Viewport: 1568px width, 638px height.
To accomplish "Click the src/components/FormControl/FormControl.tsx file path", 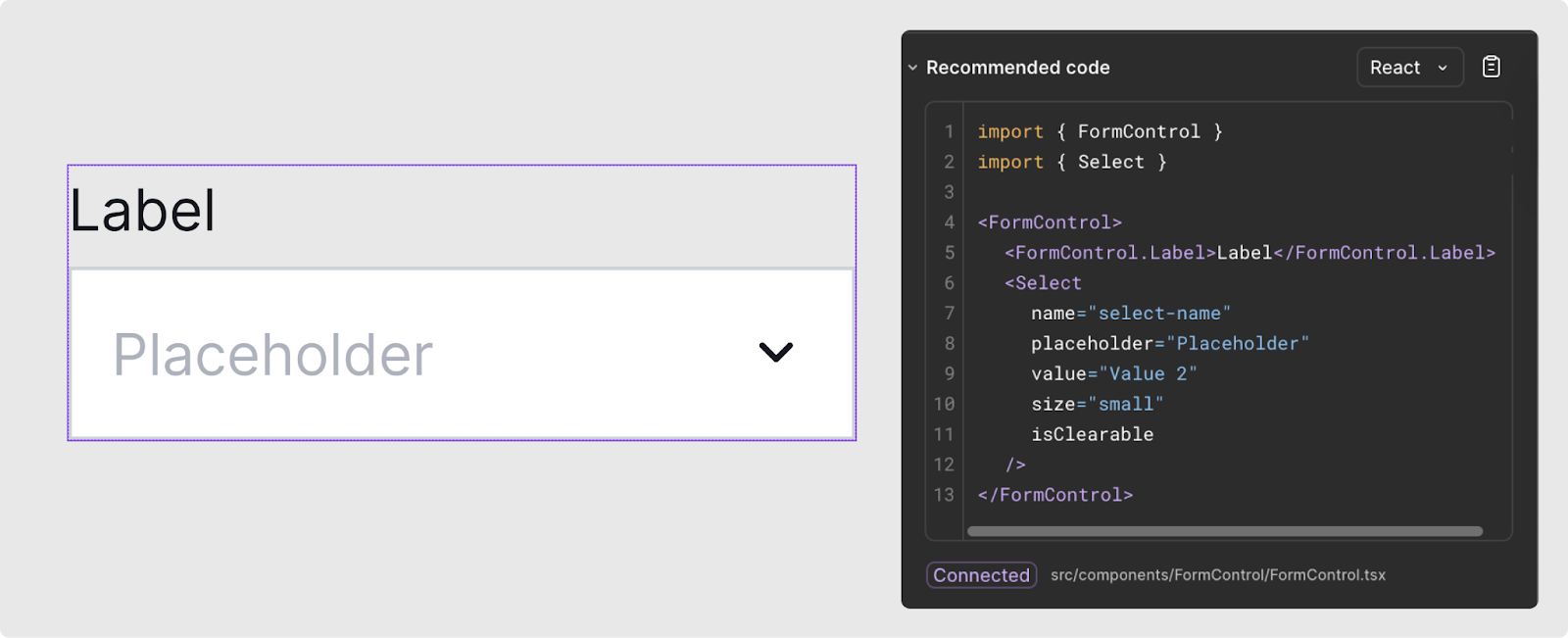I will tap(1218, 575).
